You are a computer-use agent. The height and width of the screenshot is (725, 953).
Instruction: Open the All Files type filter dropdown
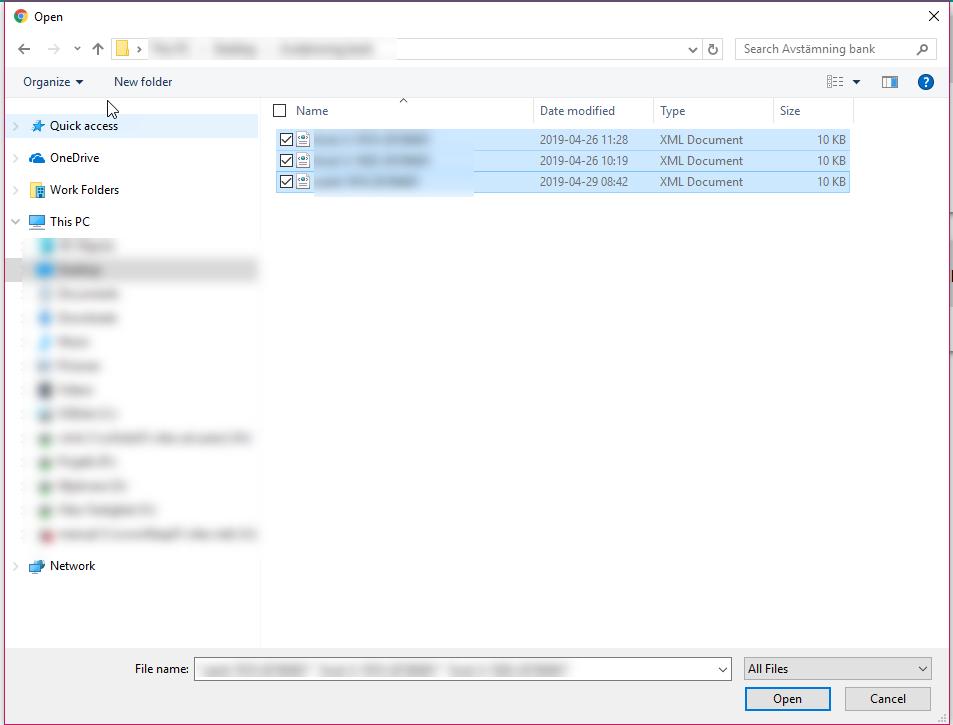pyautogui.click(x=838, y=669)
